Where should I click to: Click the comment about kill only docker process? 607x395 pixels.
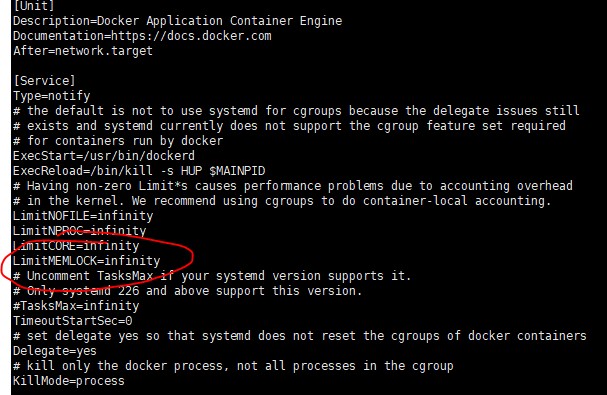coord(233,366)
